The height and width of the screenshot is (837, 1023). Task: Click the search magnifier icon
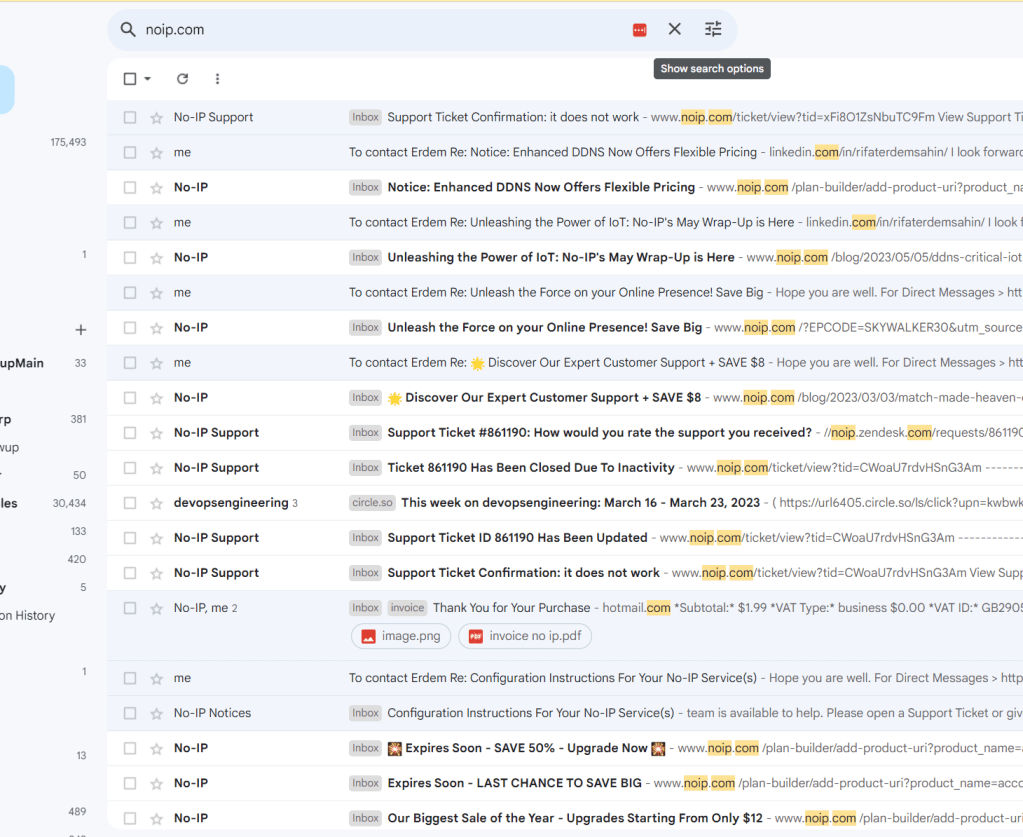coord(128,29)
